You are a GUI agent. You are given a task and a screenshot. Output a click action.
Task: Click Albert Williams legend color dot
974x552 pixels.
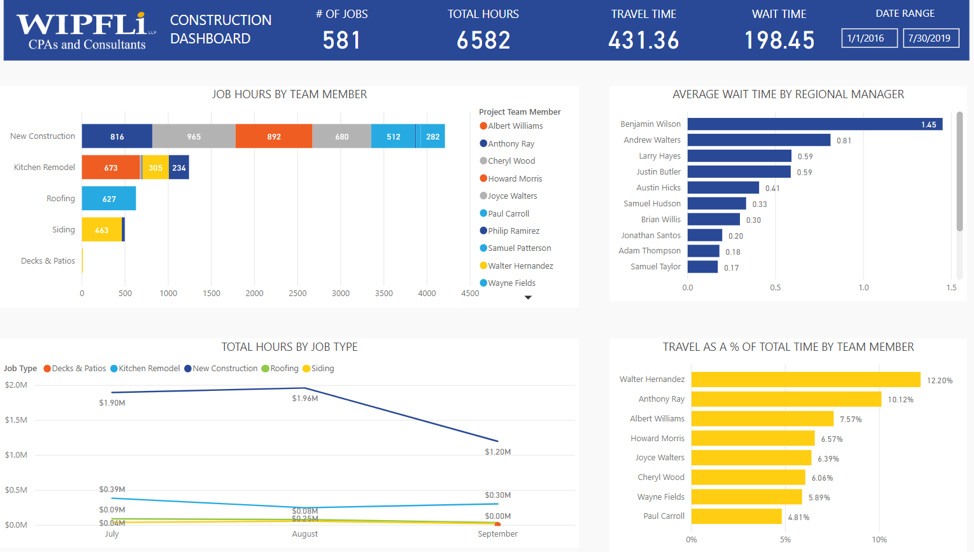(x=484, y=126)
